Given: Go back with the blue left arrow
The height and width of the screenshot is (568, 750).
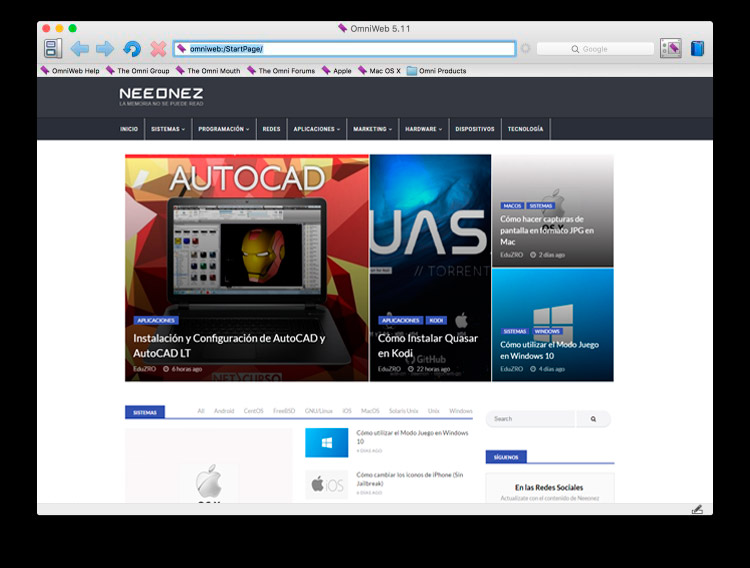Looking at the screenshot, I should click(x=79, y=49).
